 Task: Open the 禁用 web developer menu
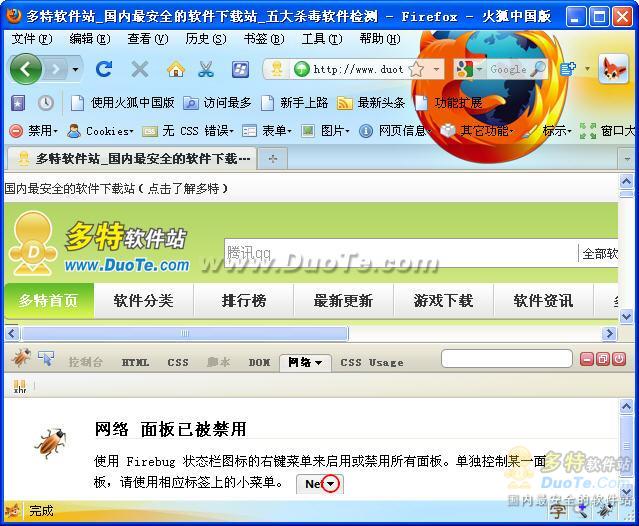click(33, 131)
